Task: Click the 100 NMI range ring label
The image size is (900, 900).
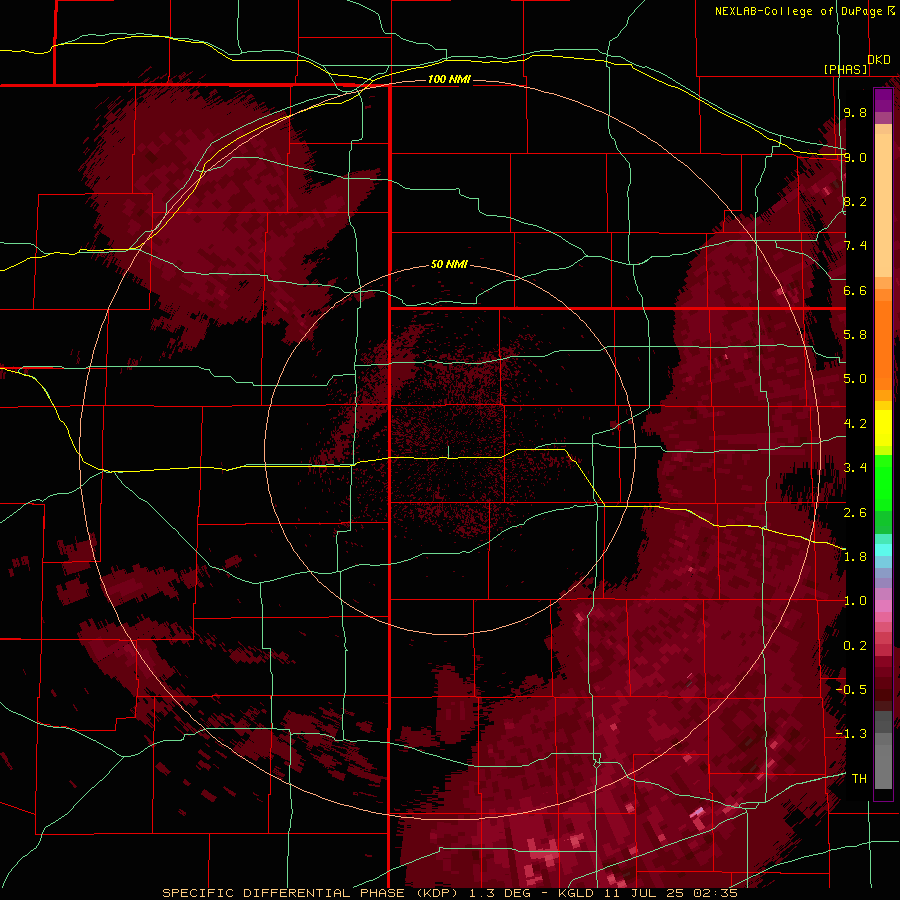Action: pos(449,79)
